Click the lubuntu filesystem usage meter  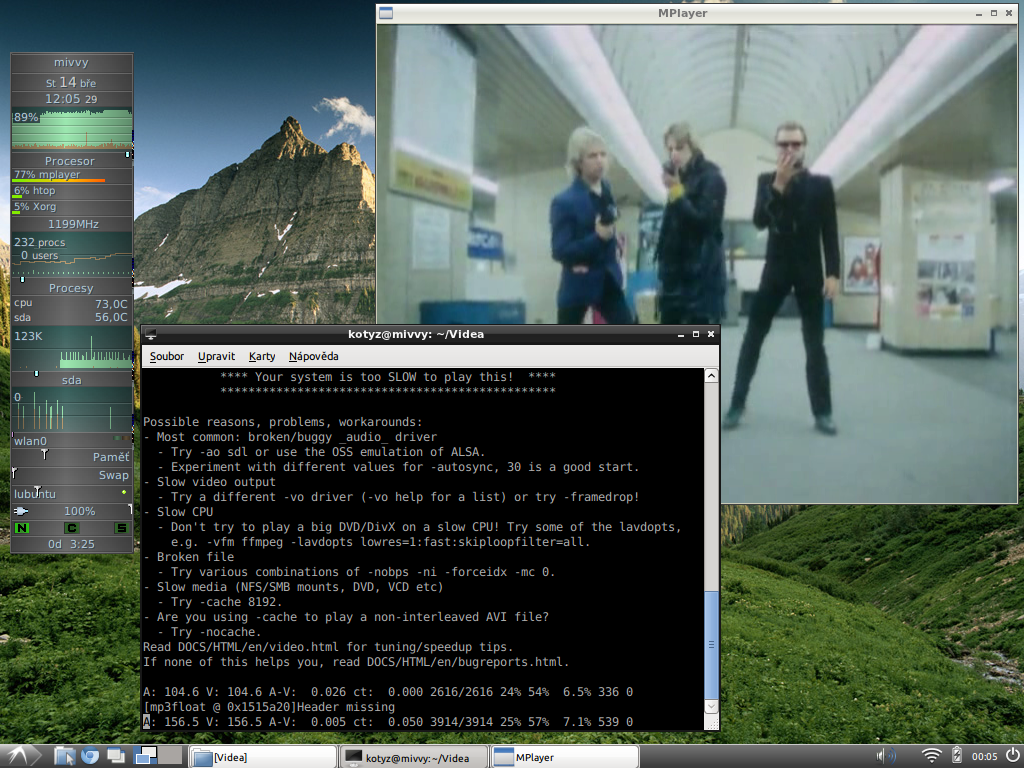click(71, 494)
